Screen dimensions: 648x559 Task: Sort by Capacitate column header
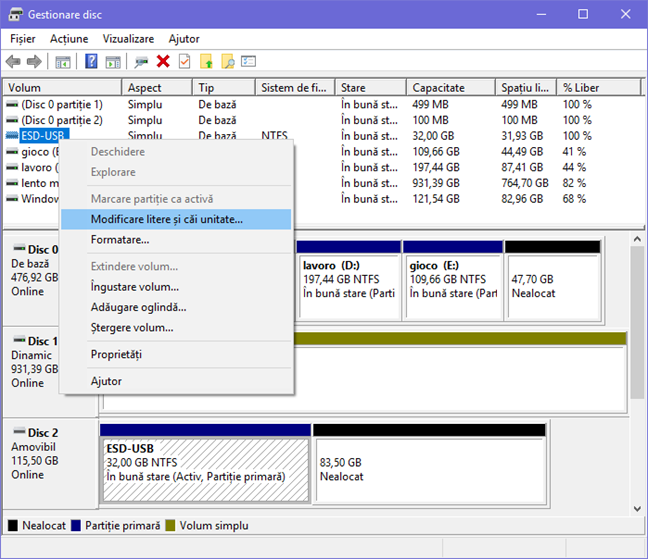(x=439, y=88)
